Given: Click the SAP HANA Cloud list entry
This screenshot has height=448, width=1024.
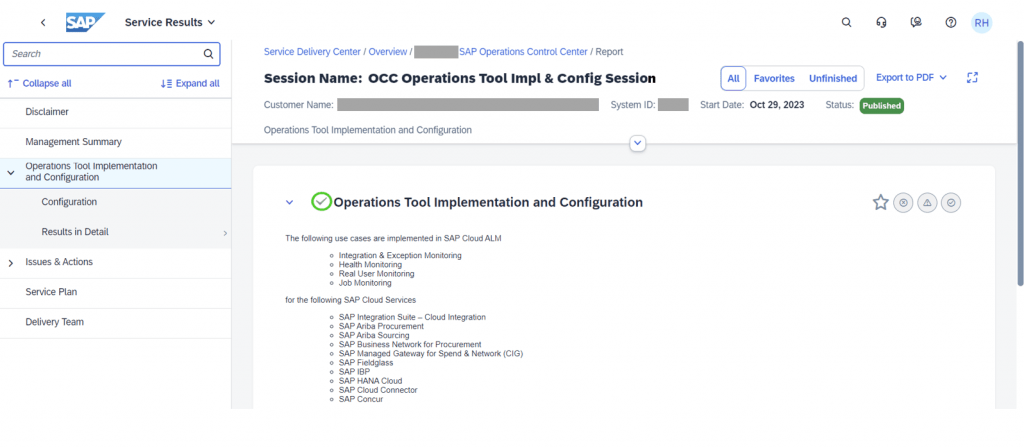Looking at the screenshot, I should pos(370,381).
